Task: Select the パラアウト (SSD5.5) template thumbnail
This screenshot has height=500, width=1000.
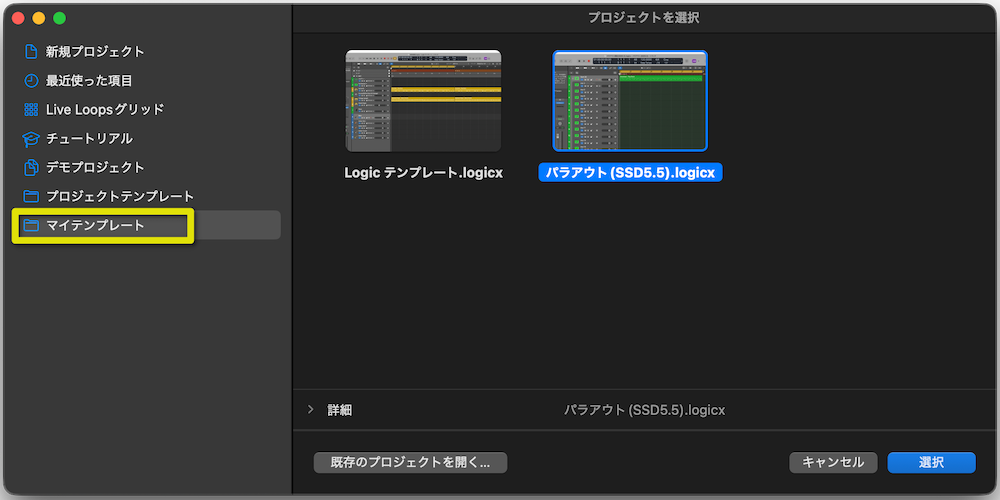Action: coord(630,100)
